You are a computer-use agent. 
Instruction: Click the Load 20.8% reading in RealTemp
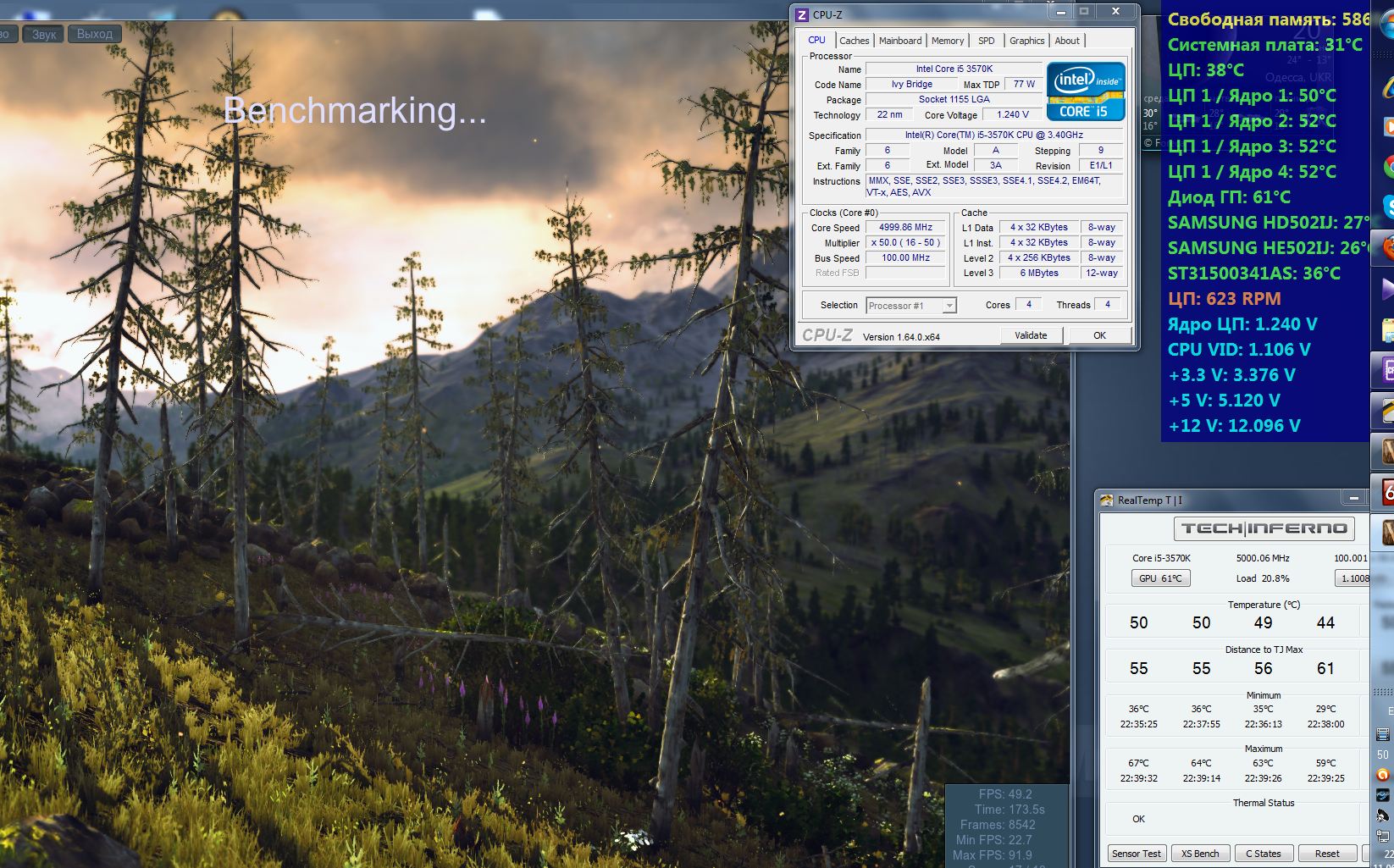pos(1263,578)
